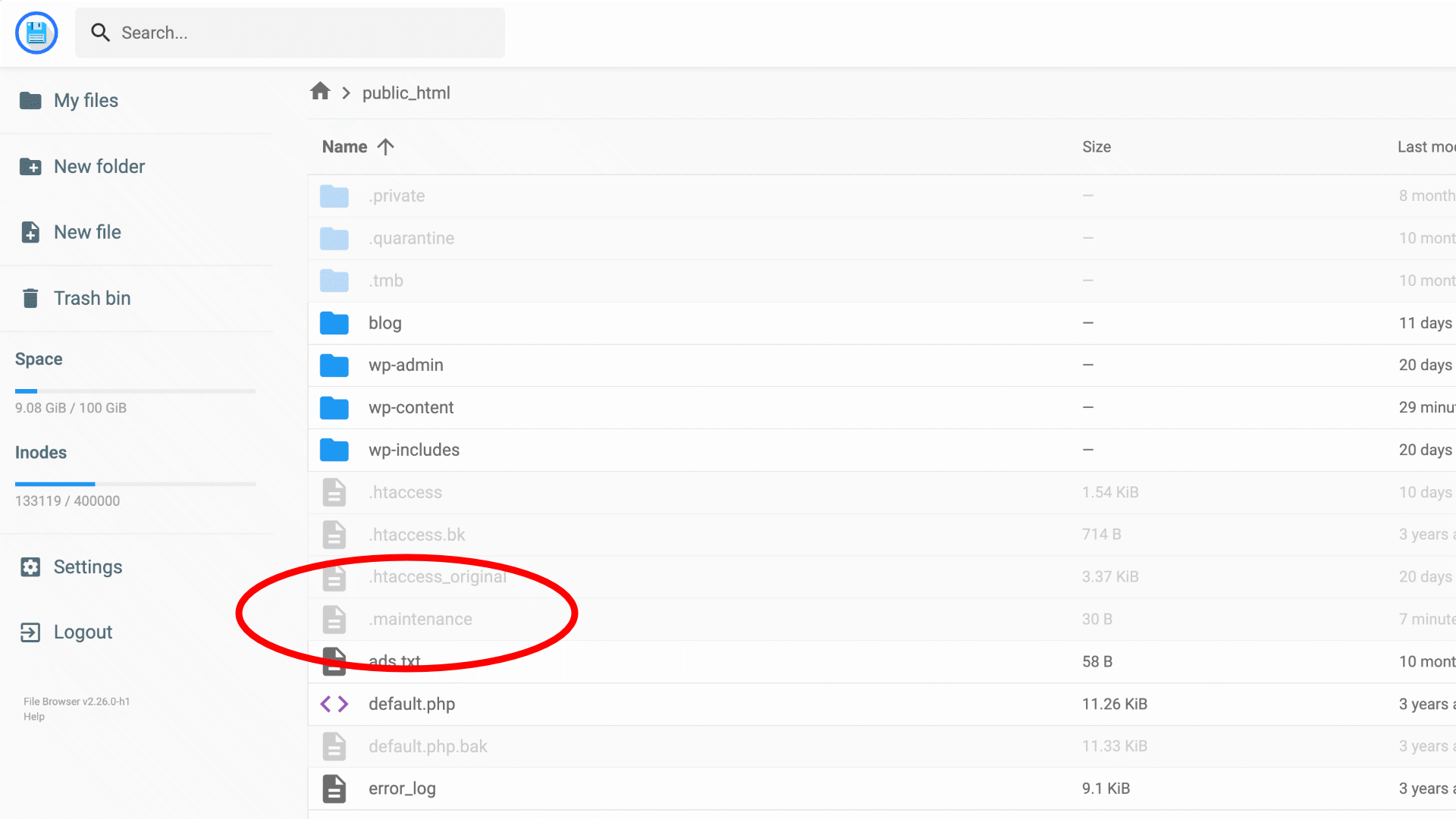Screen dimensions: 1456x819
Task: Select the wp-content folder name
Action: [411, 407]
